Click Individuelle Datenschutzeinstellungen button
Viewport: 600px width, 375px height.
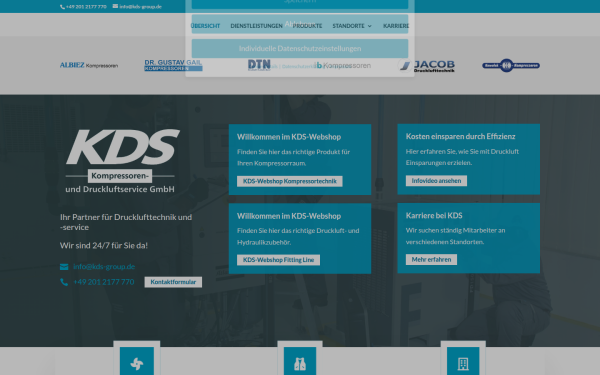click(x=300, y=49)
